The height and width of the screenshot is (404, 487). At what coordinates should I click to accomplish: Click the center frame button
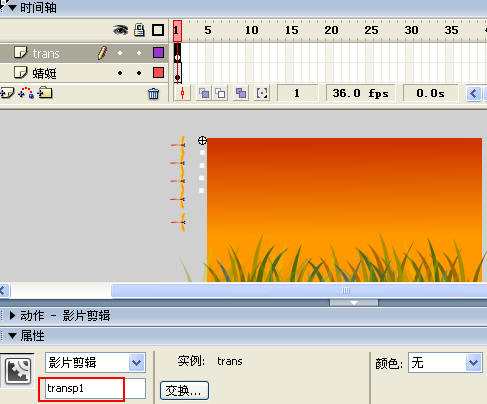click(x=182, y=93)
